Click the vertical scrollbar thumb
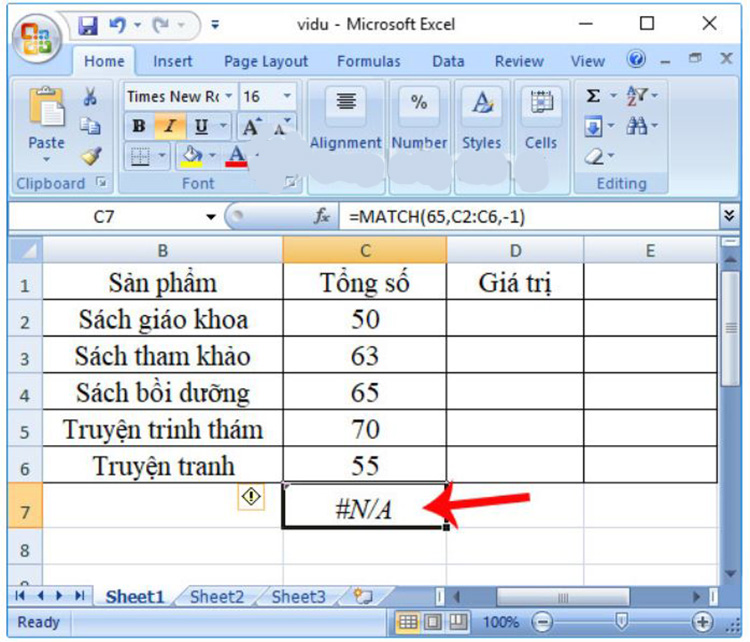The image size is (750, 642). click(730, 328)
